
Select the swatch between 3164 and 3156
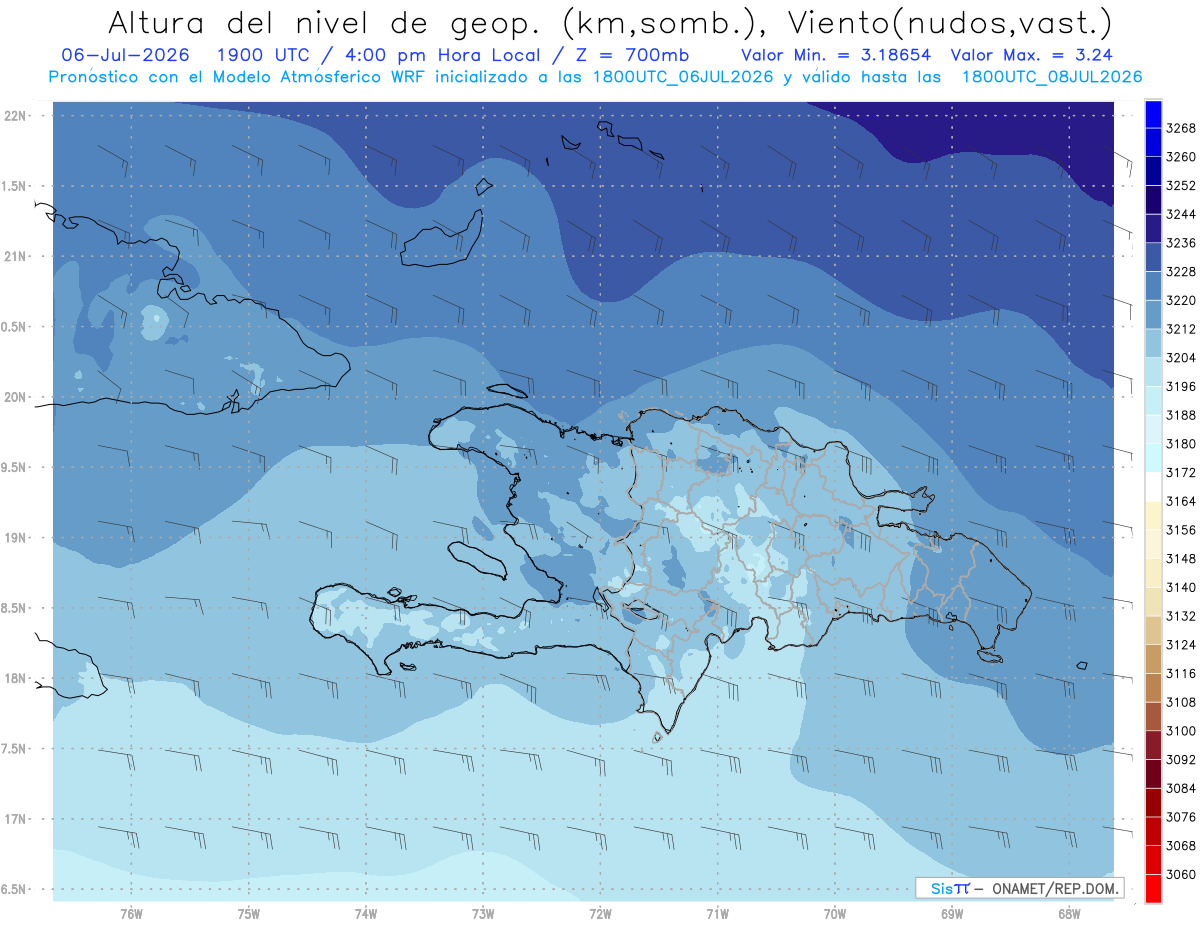coord(1153,515)
